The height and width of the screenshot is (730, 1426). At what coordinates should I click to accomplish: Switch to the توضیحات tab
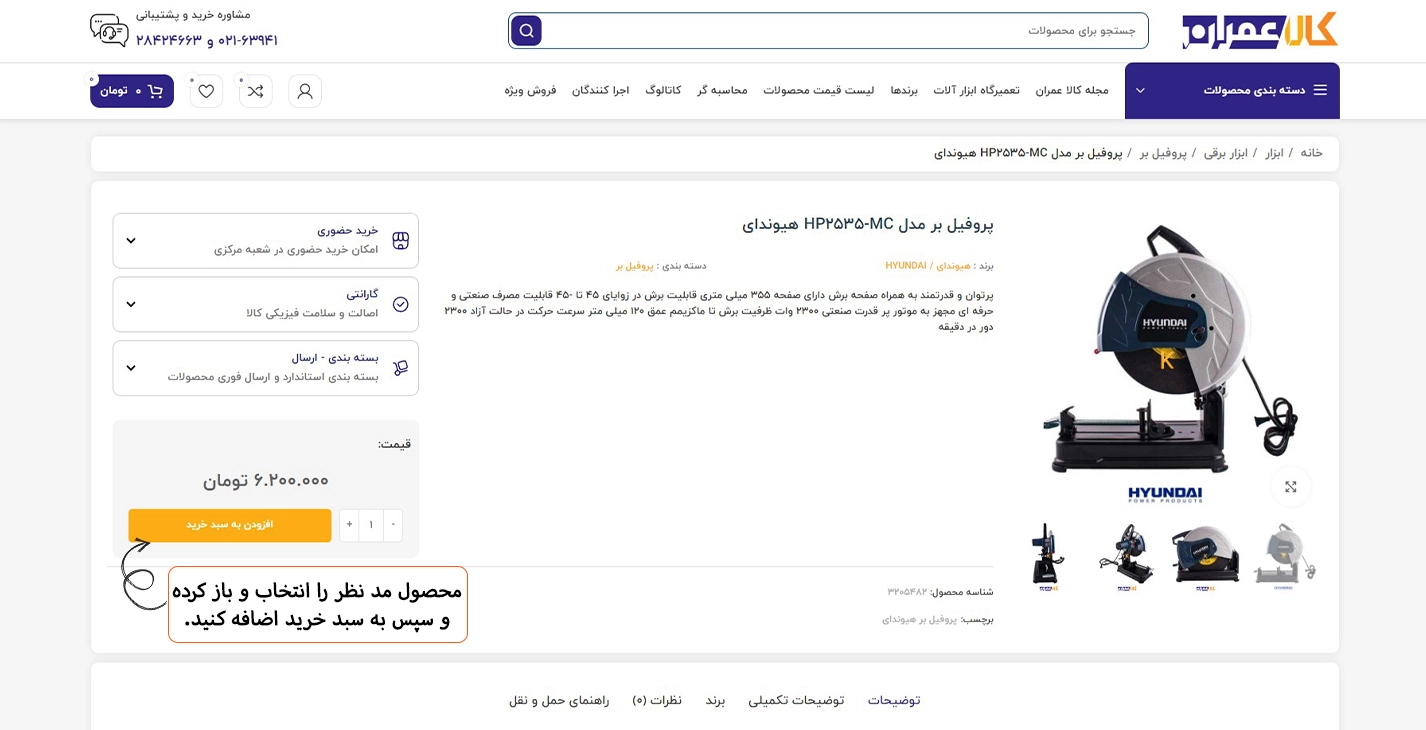(894, 700)
